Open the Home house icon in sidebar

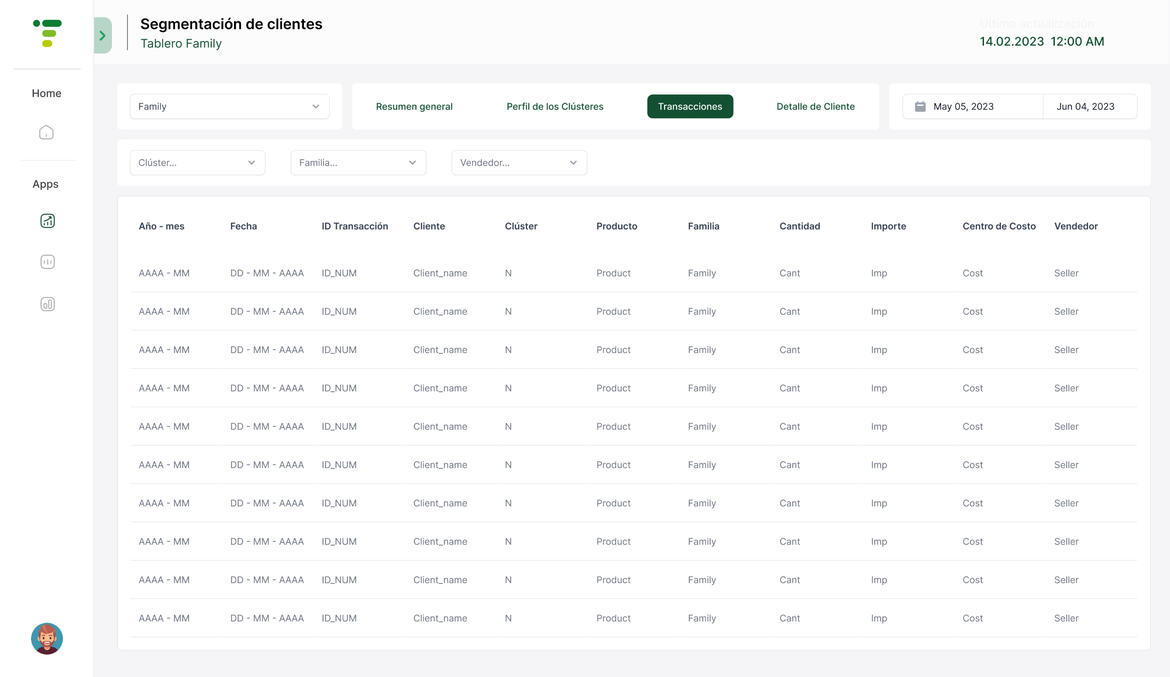click(46, 132)
